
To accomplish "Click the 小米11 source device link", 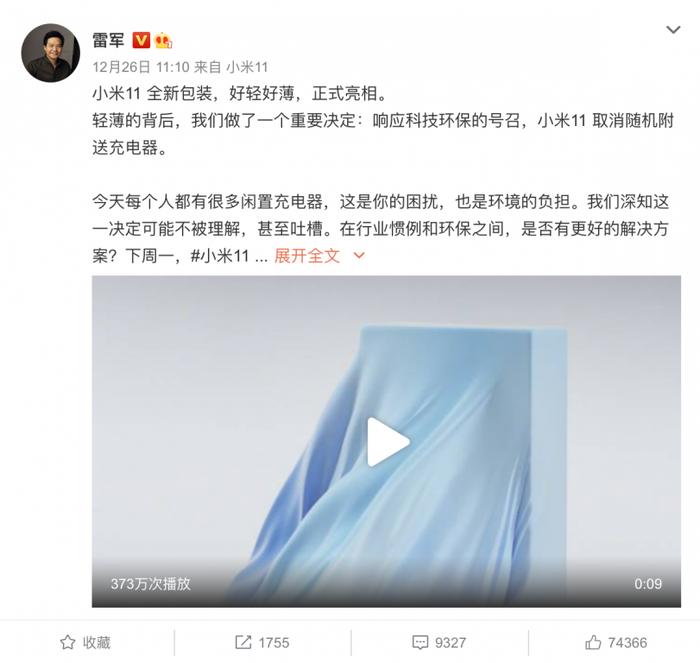I will tap(247, 67).
